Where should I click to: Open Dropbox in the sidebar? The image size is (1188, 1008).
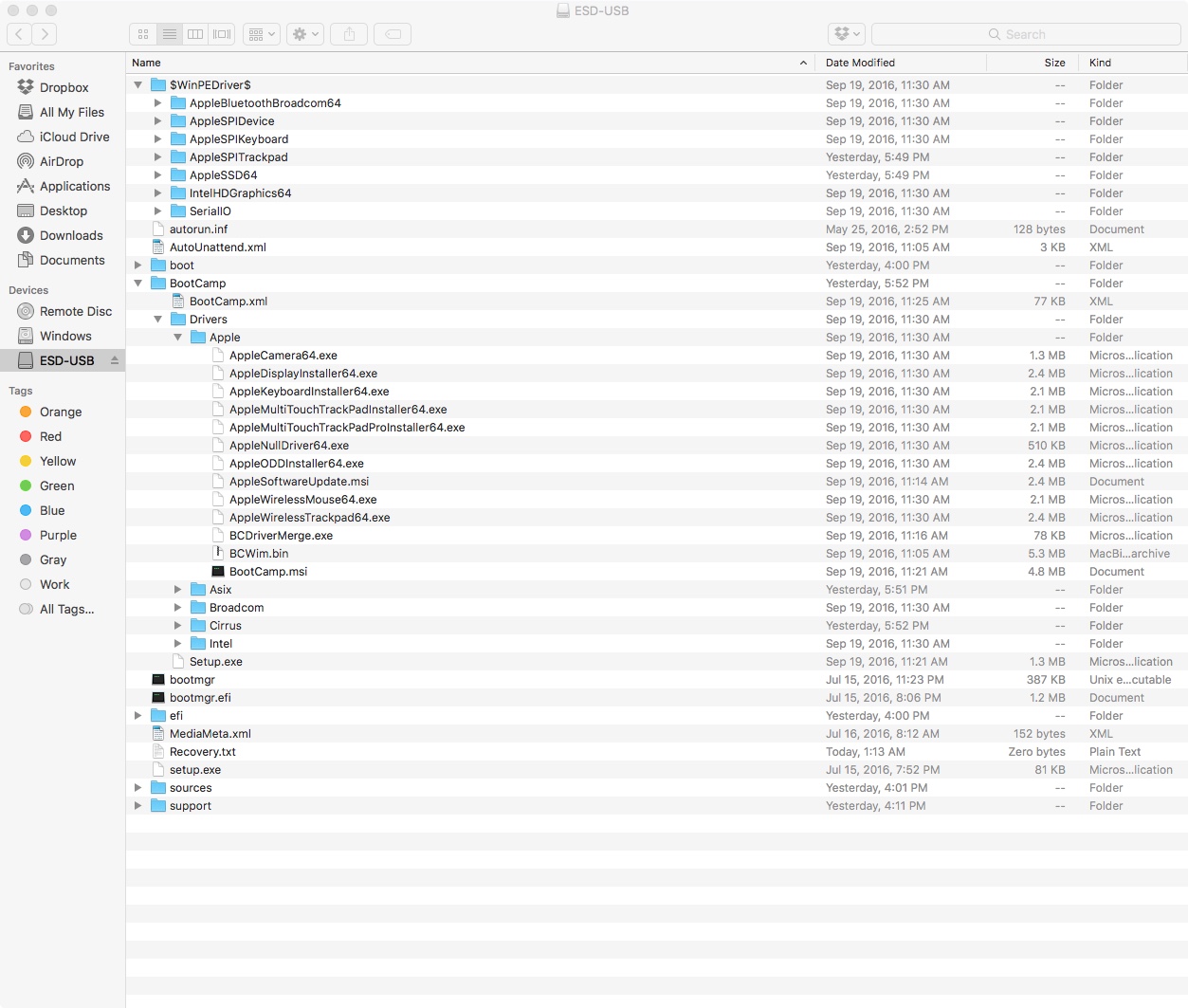[x=64, y=87]
